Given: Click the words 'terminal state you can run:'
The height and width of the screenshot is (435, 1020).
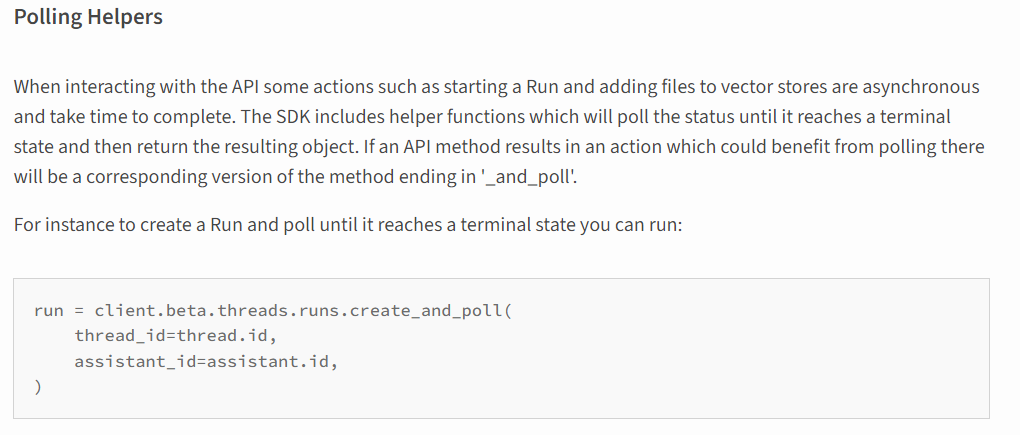Looking at the screenshot, I should (572, 225).
